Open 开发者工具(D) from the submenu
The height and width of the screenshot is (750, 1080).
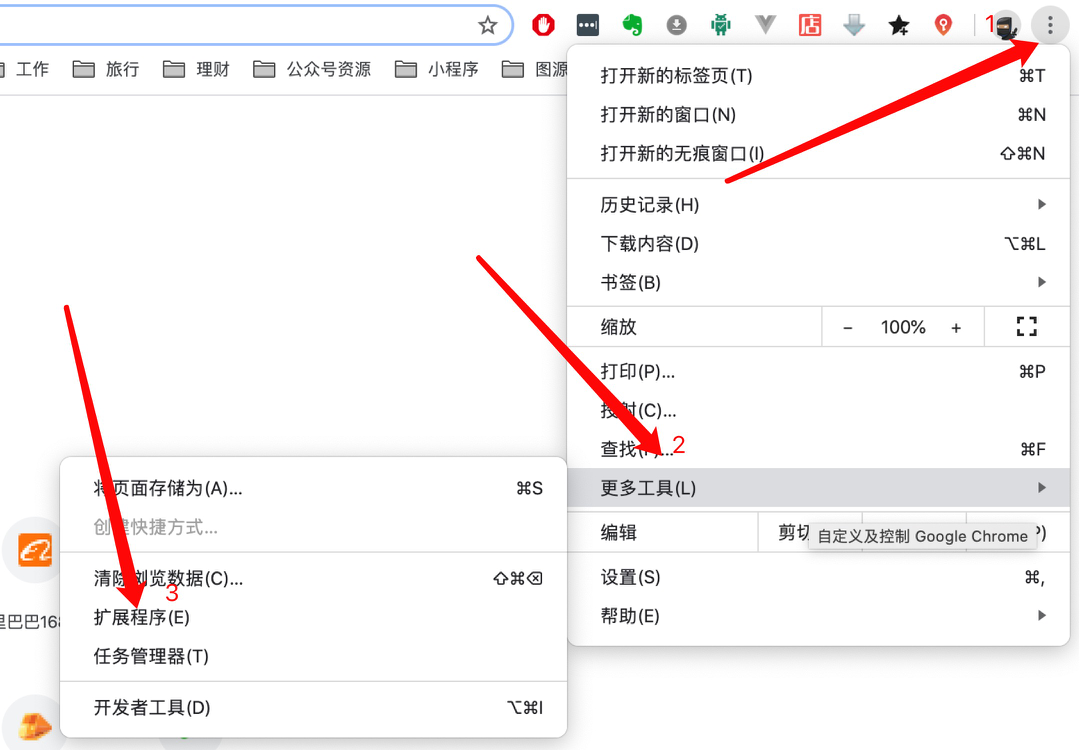click(x=313, y=707)
